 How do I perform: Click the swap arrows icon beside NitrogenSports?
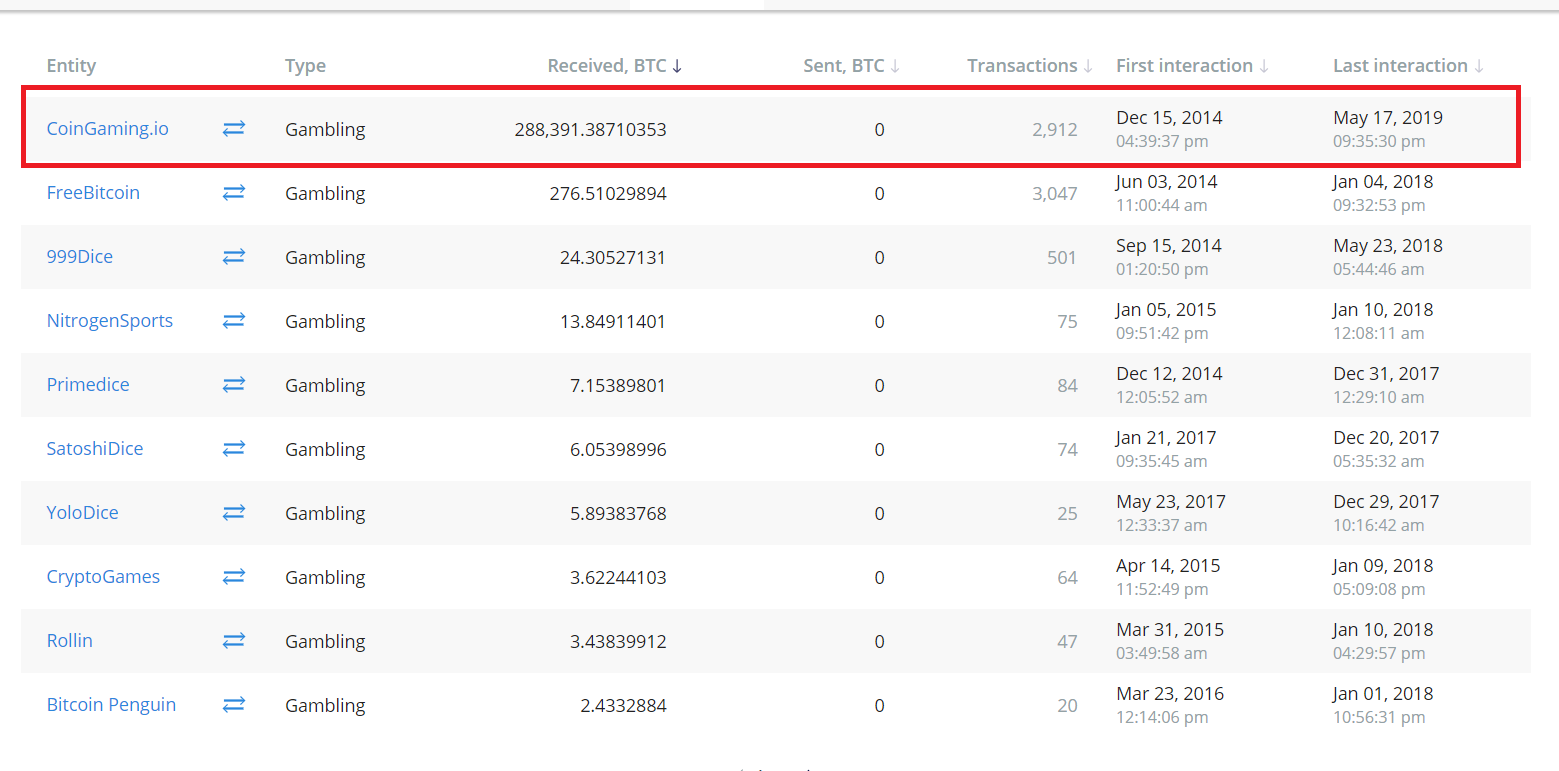click(x=234, y=321)
